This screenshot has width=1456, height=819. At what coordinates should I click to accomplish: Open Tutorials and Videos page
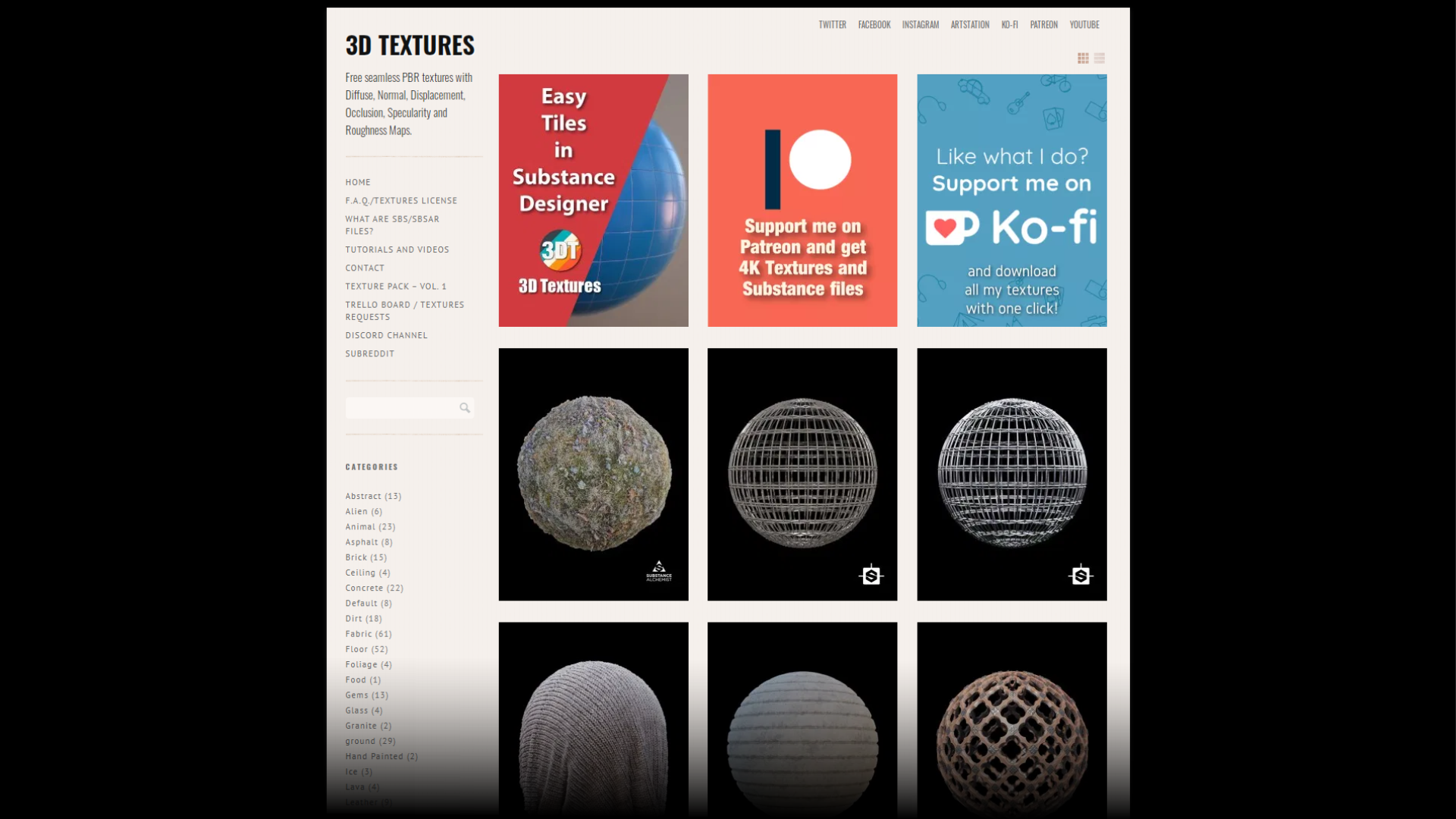click(397, 249)
